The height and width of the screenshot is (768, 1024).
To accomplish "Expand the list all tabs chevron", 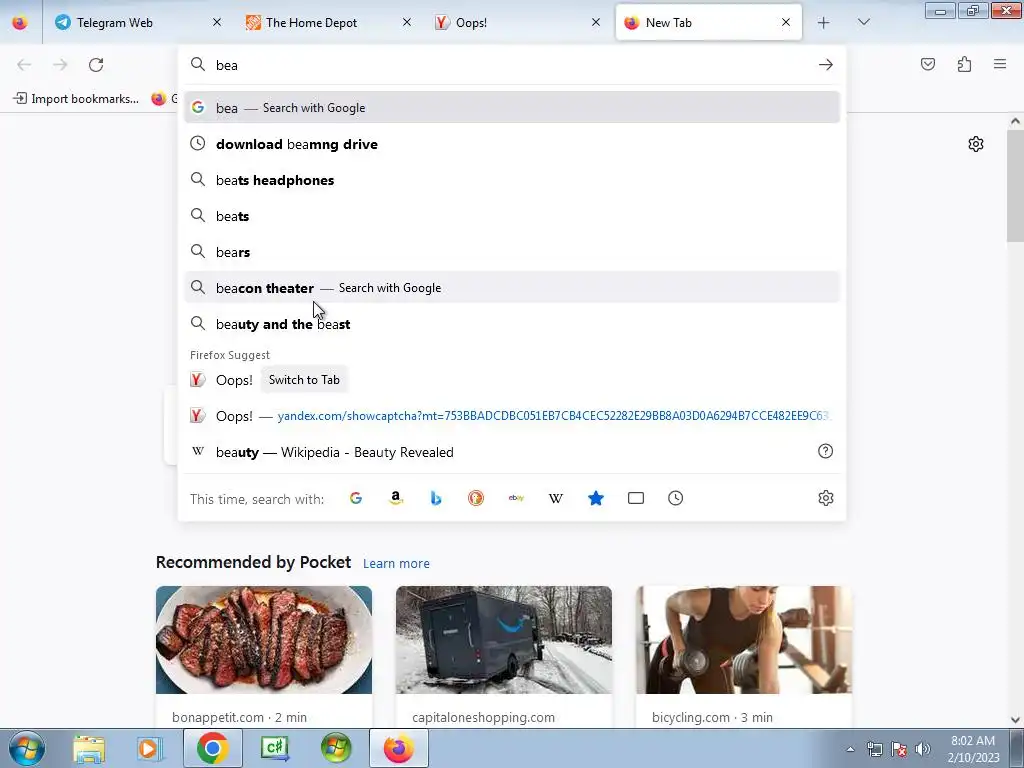I will tap(863, 23).
